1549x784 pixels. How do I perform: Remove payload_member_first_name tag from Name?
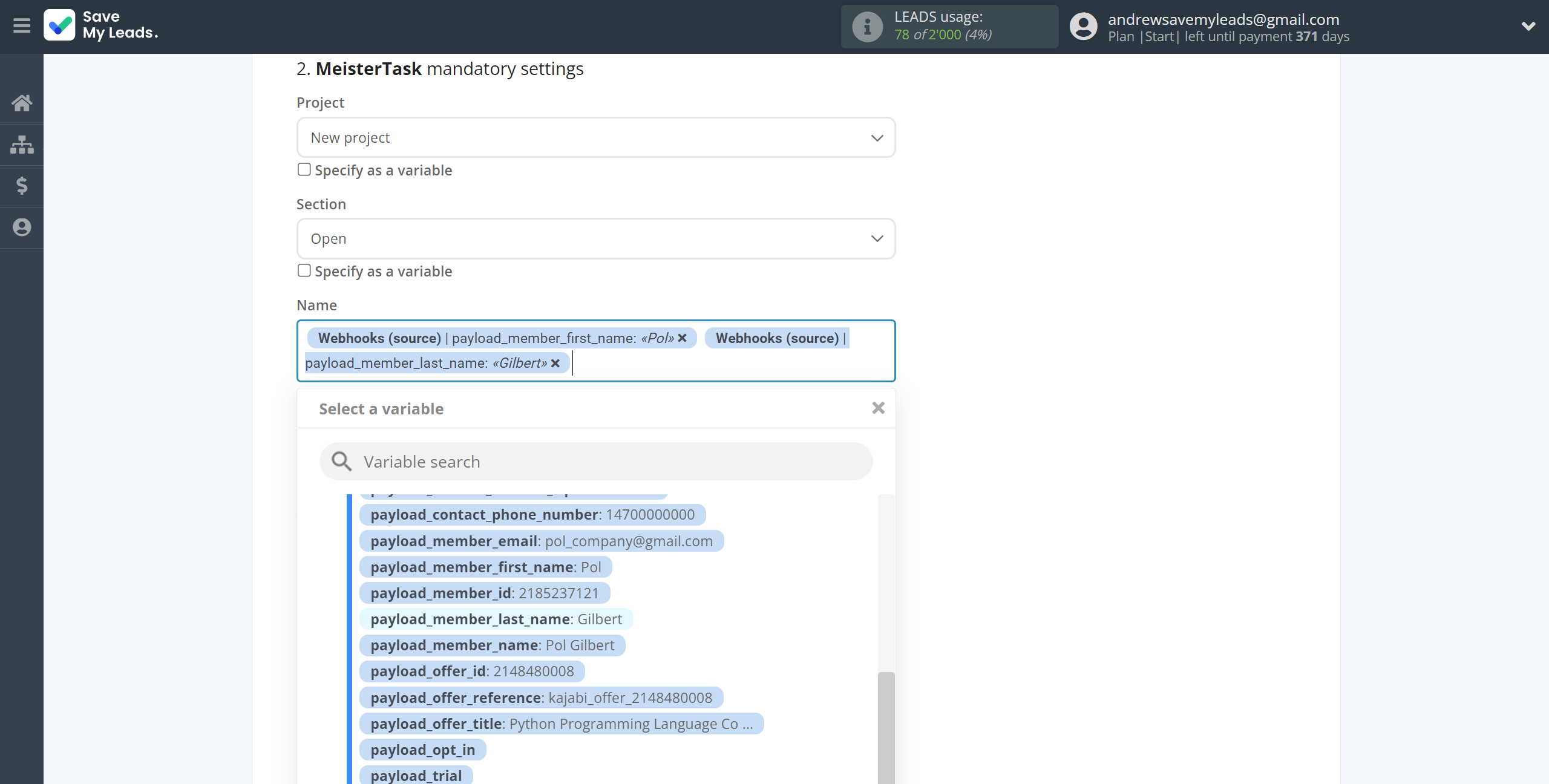pos(682,338)
